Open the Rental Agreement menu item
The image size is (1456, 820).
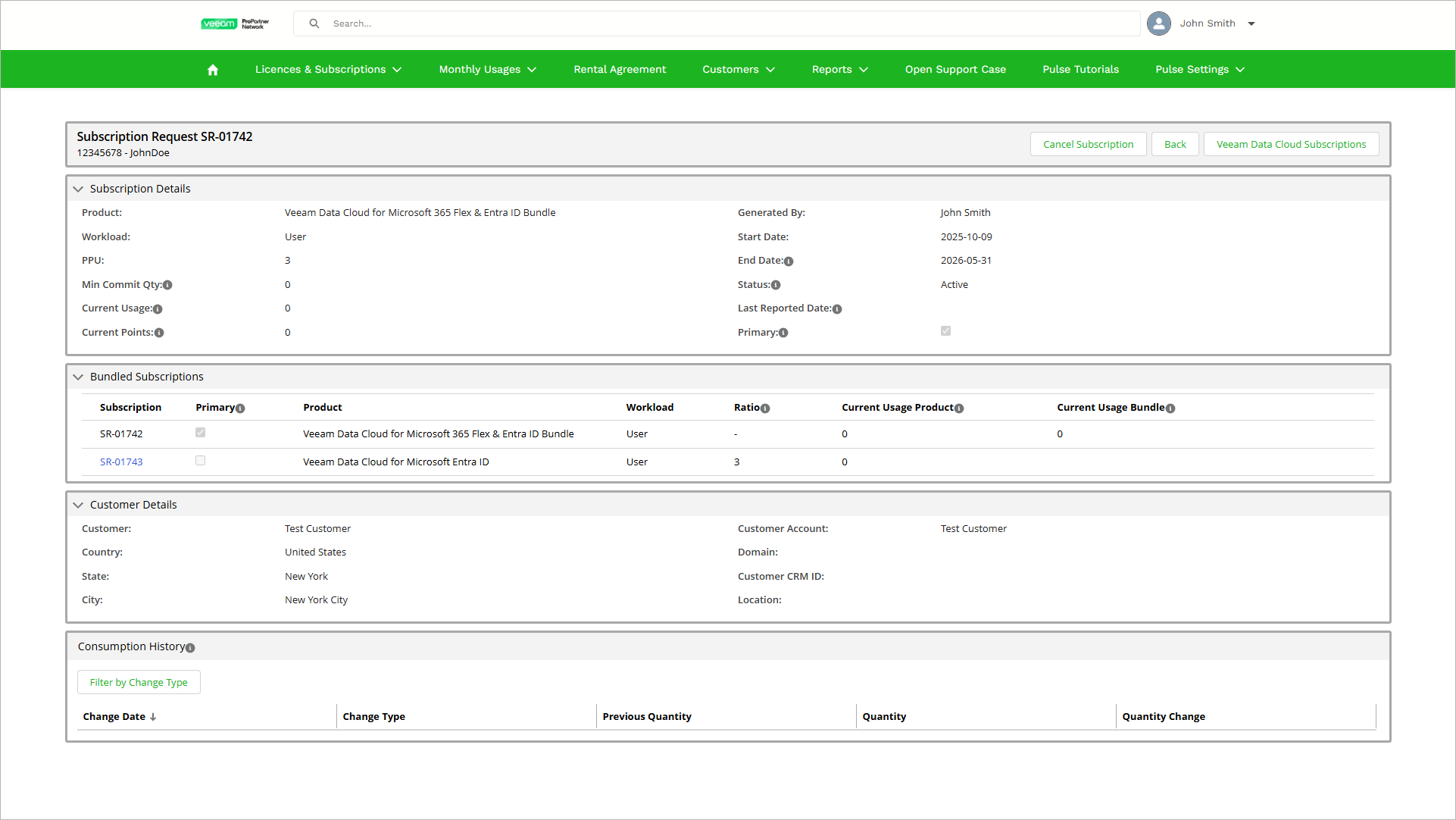pyautogui.click(x=620, y=70)
